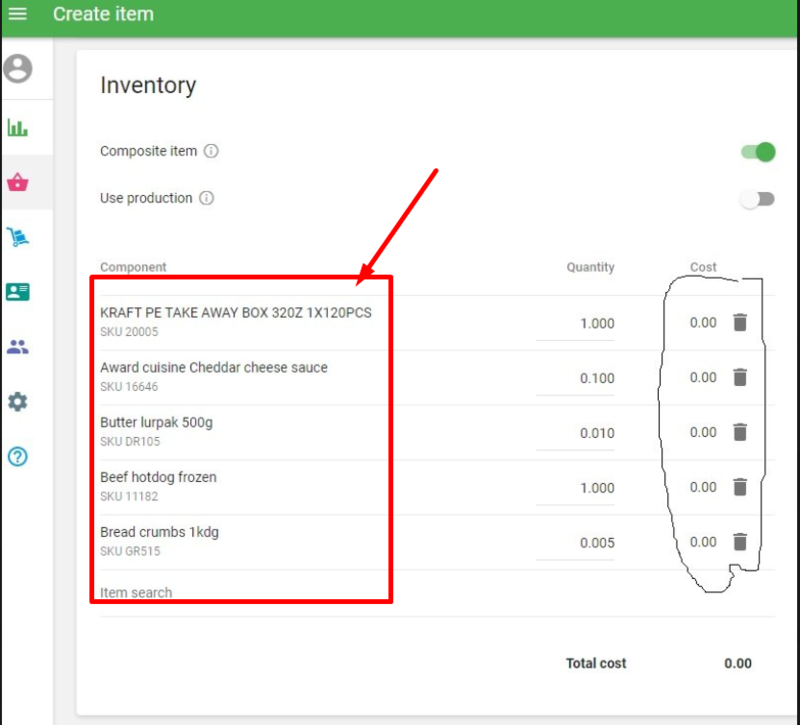The image size is (800, 725).
Task: Click the Help question mark icon
Action: (x=18, y=457)
